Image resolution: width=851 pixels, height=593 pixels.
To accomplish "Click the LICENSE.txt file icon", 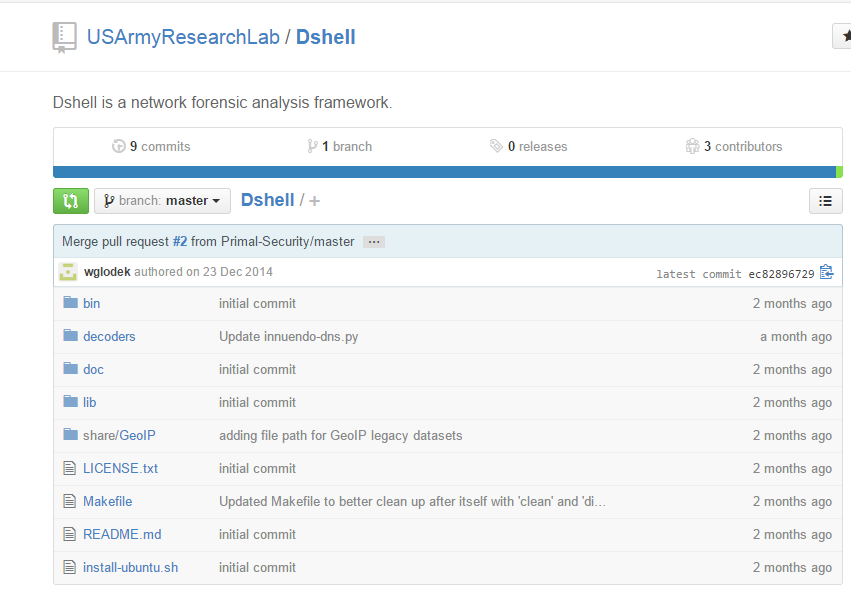I will coord(69,468).
